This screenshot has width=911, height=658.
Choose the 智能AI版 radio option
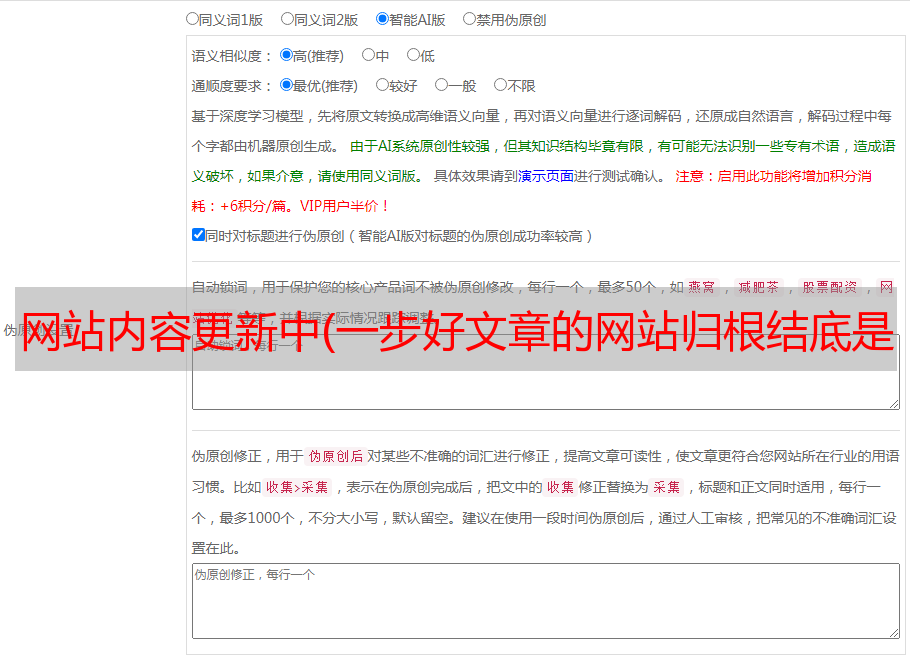click(382, 19)
